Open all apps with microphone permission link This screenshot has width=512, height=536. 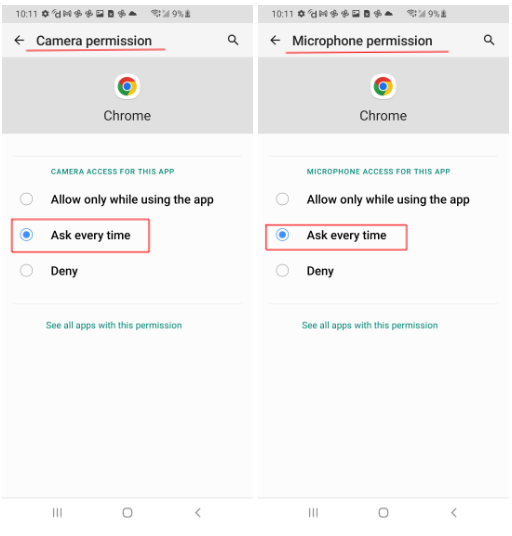pos(370,325)
